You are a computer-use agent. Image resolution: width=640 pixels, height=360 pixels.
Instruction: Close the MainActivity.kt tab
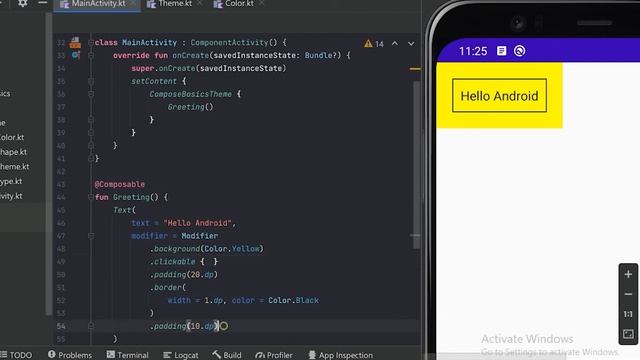point(133,3)
